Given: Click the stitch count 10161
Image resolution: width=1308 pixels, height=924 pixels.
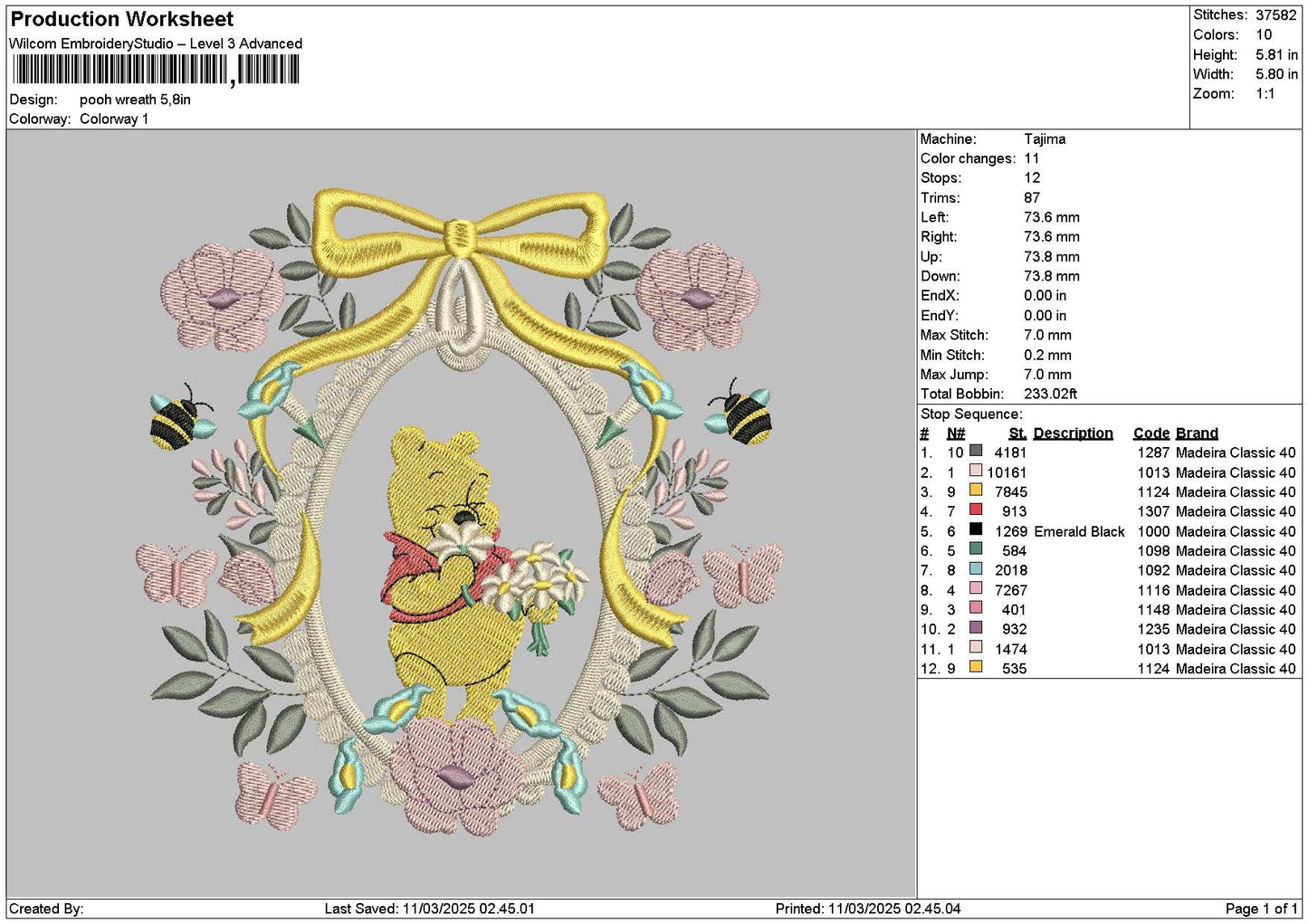Looking at the screenshot, I should click(x=1007, y=472).
